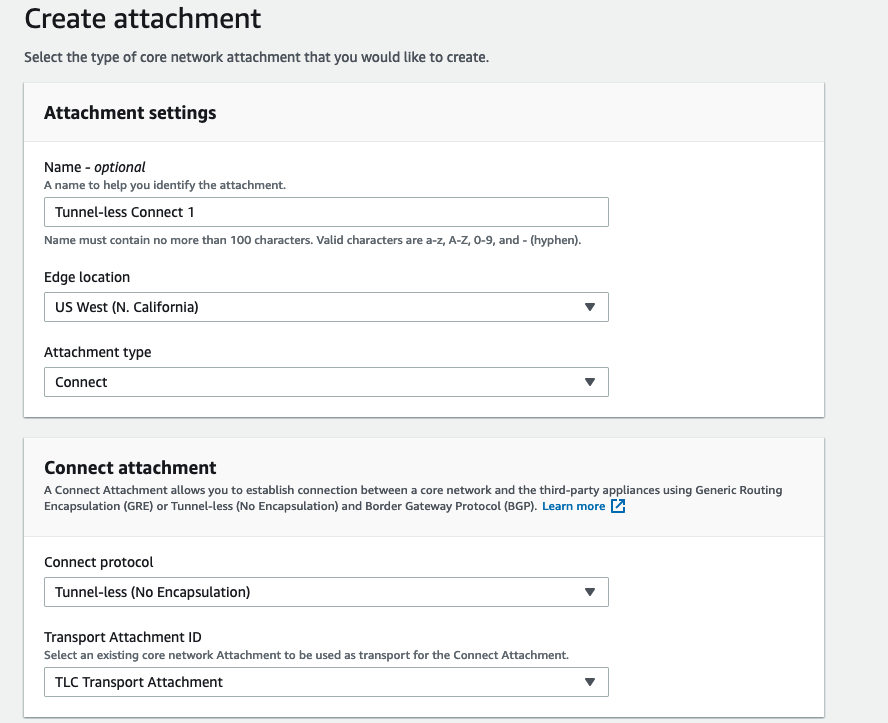Click the Connect attachment section heading
Viewport: 888px width, 723px height.
128,468
